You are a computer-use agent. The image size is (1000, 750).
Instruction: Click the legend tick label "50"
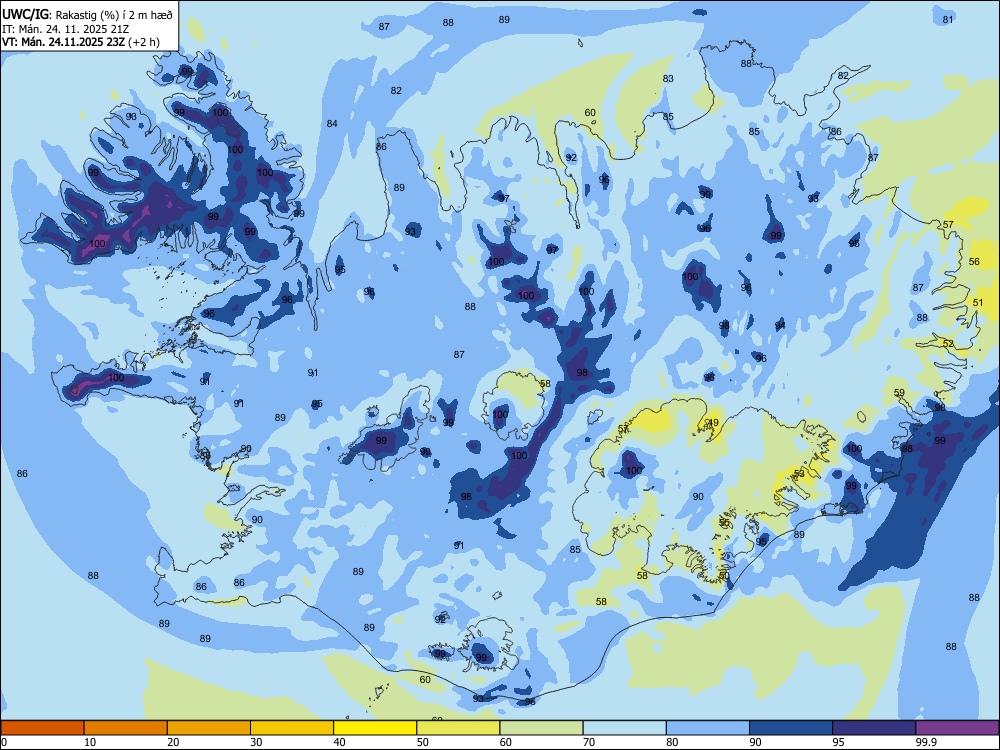(x=423, y=742)
